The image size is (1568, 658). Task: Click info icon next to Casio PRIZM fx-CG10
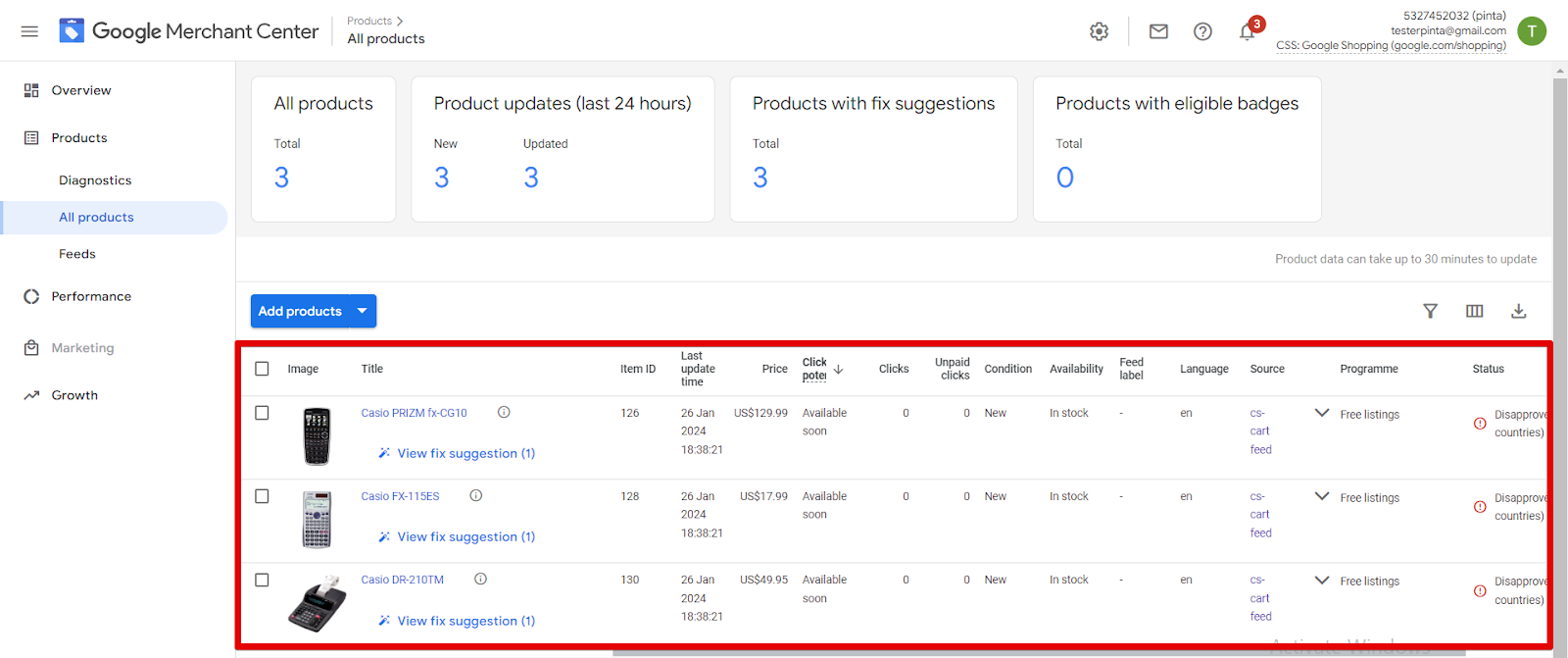[x=504, y=412]
